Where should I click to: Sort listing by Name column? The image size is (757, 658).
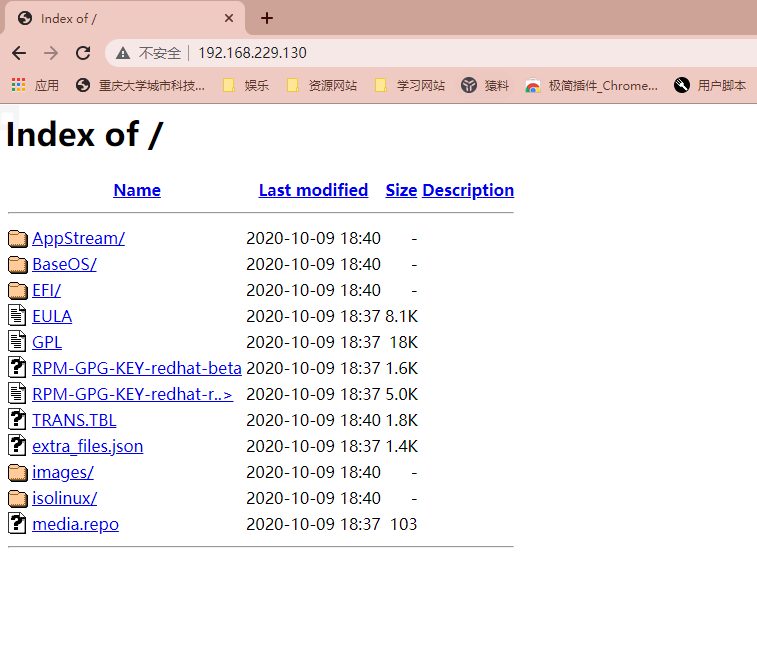coord(137,190)
